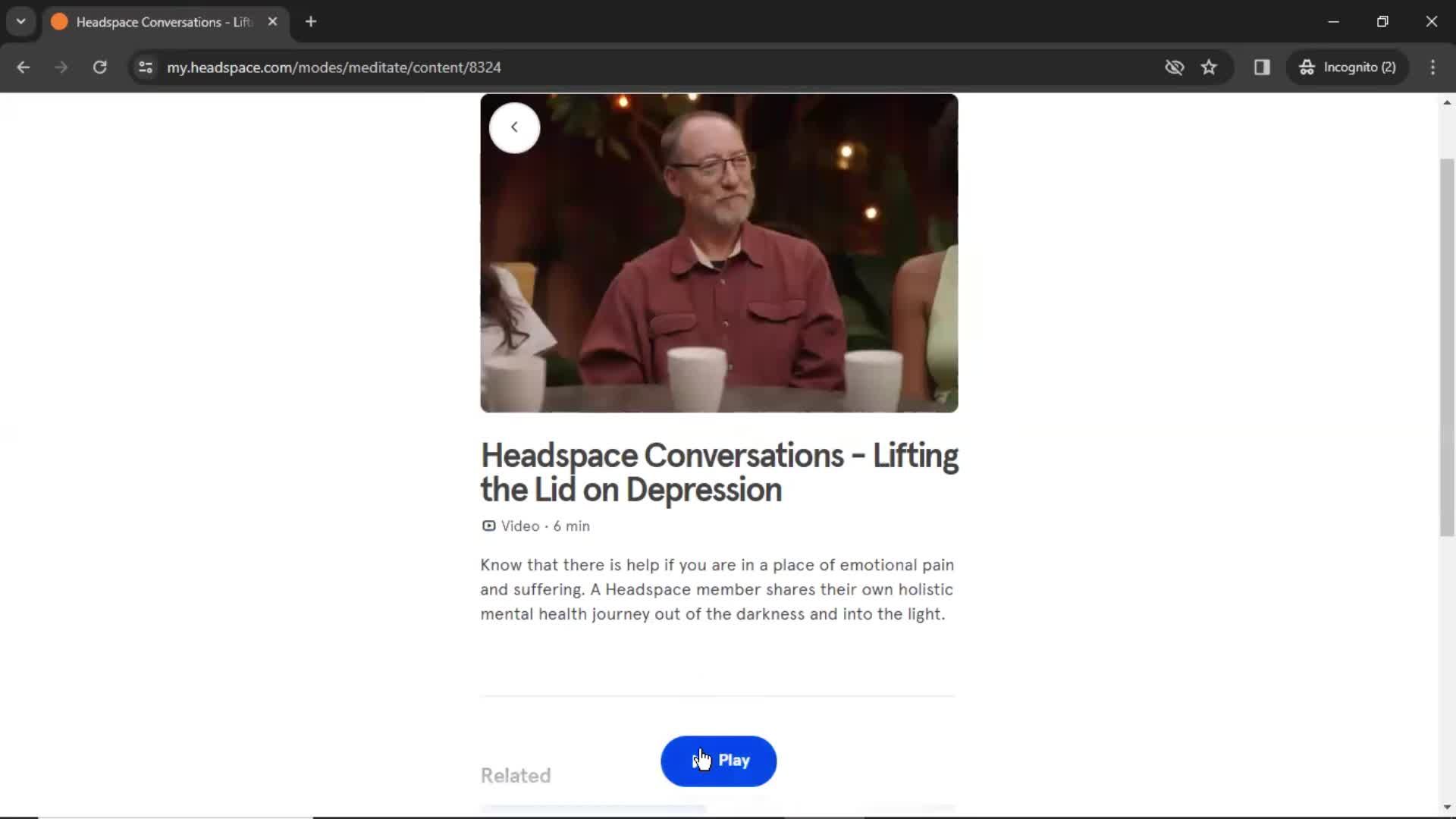Click the scrollbar up arrow
The width and height of the screenshot is (1456, 819).
click(1447, 102)
